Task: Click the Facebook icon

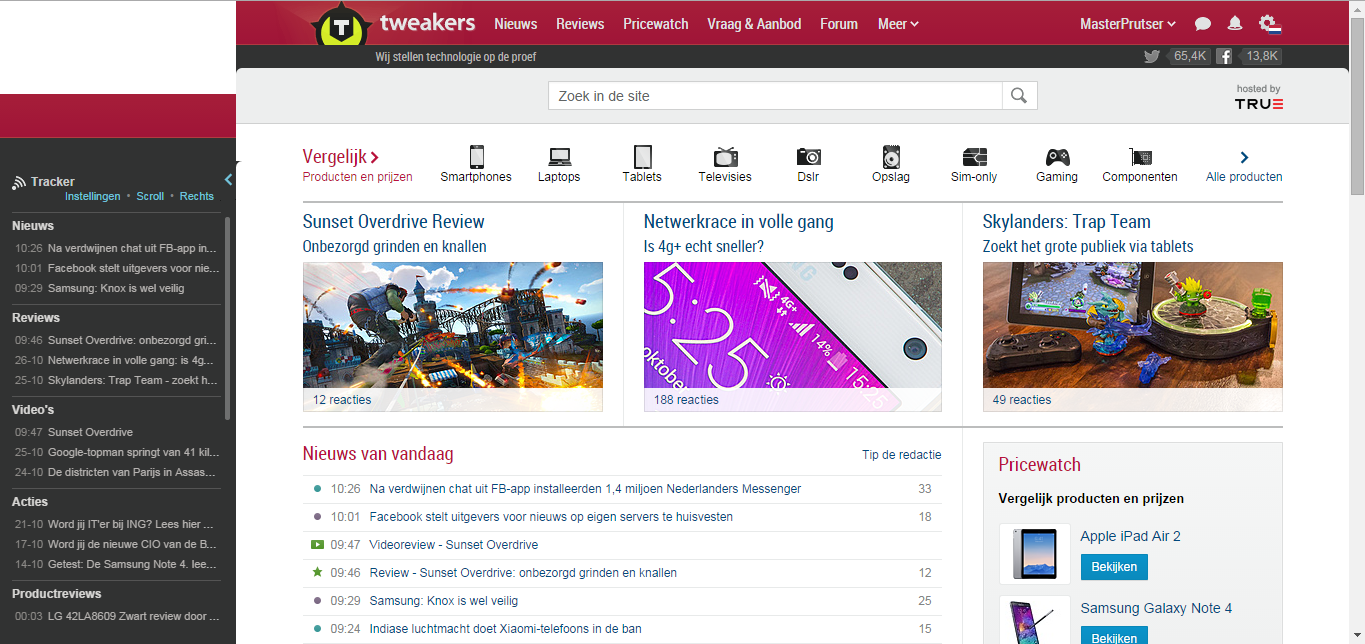Action: [1224, 57]
